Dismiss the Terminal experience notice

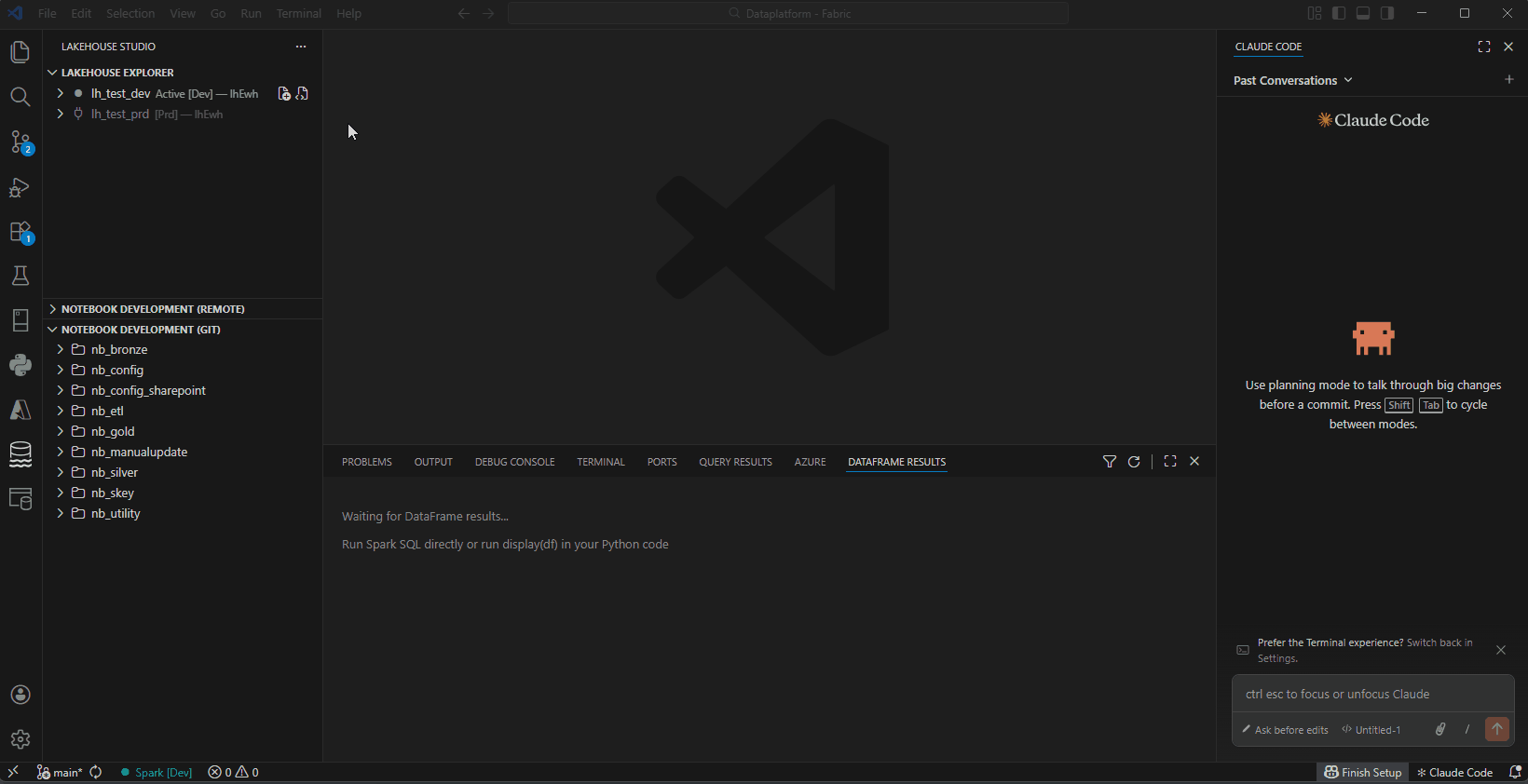tap(1501, 650)
